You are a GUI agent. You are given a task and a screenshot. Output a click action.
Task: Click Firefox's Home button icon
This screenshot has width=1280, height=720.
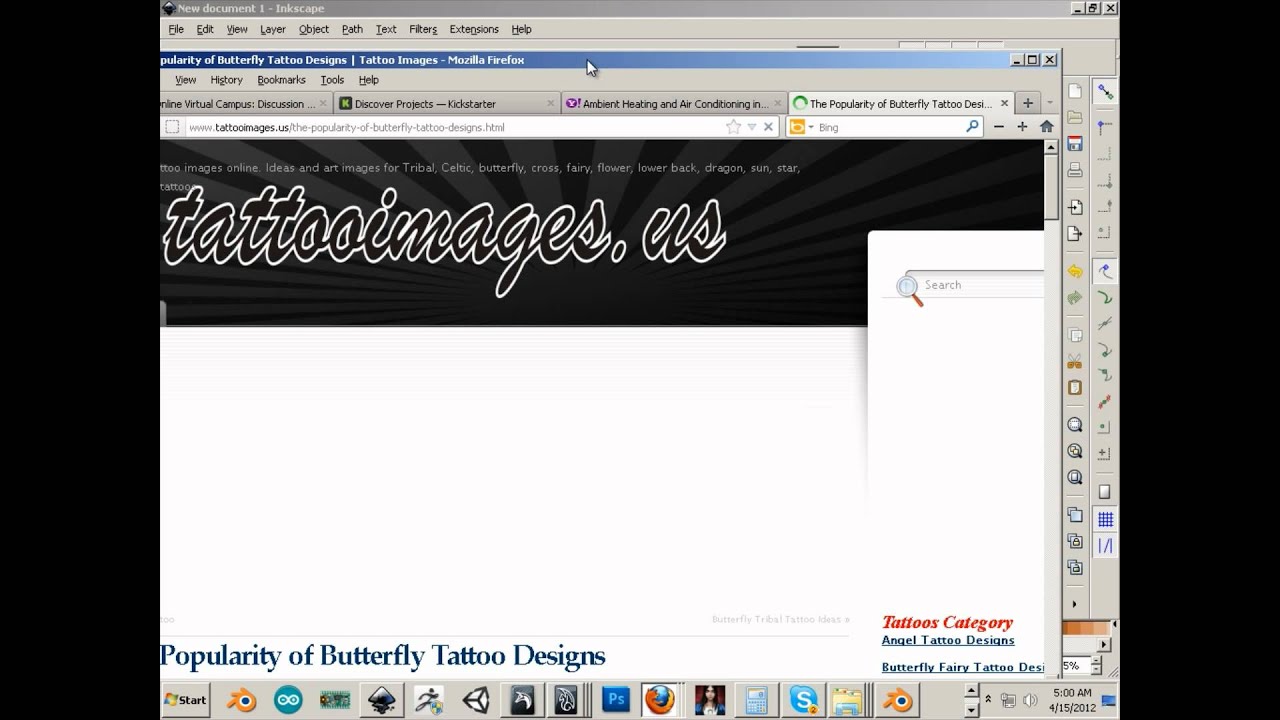(x=1047, y=127)
